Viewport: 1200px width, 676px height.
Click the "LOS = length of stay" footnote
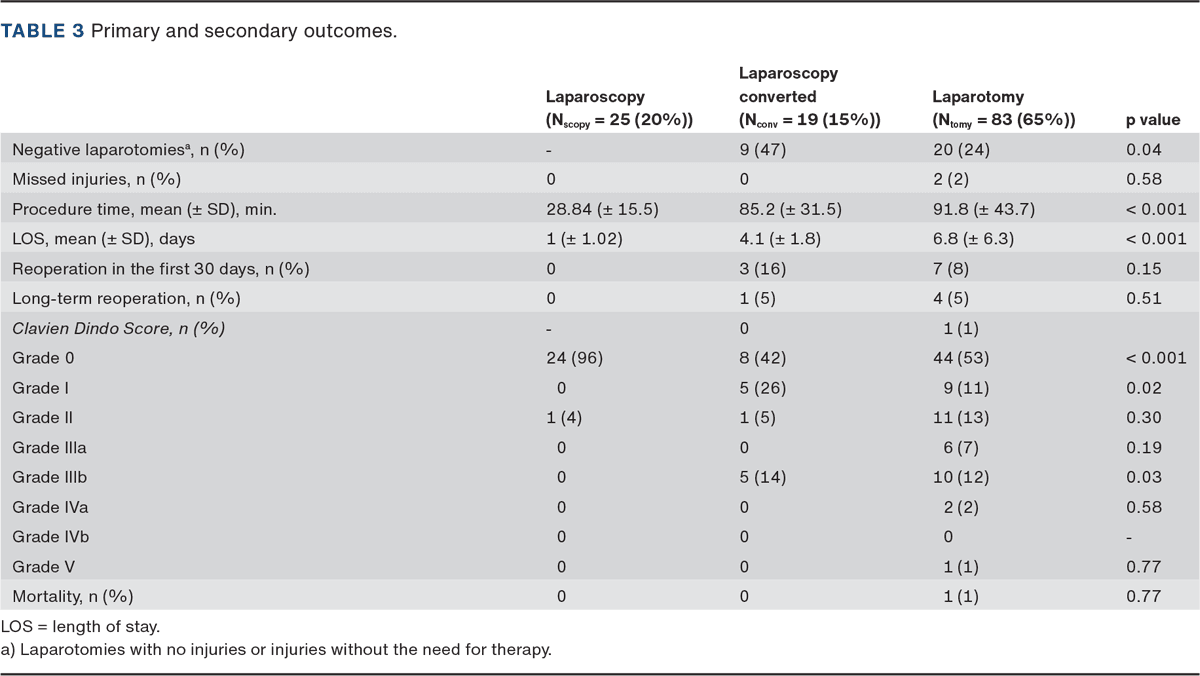[81, 627]
